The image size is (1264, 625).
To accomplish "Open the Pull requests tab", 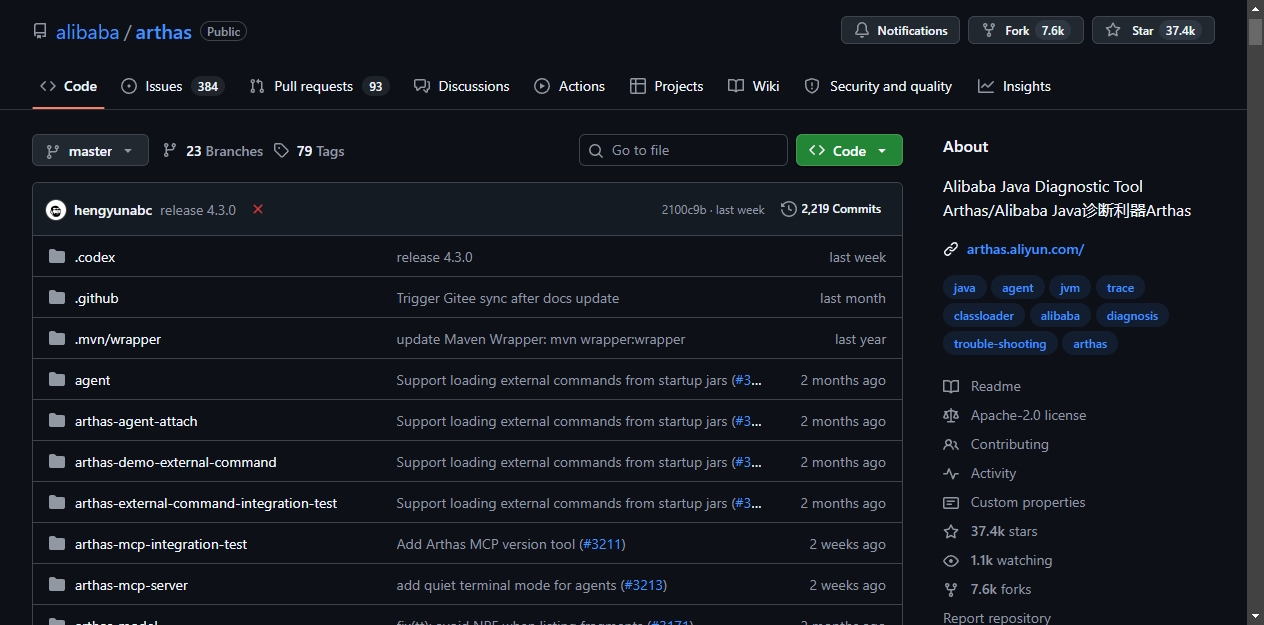I will (319, 86).
